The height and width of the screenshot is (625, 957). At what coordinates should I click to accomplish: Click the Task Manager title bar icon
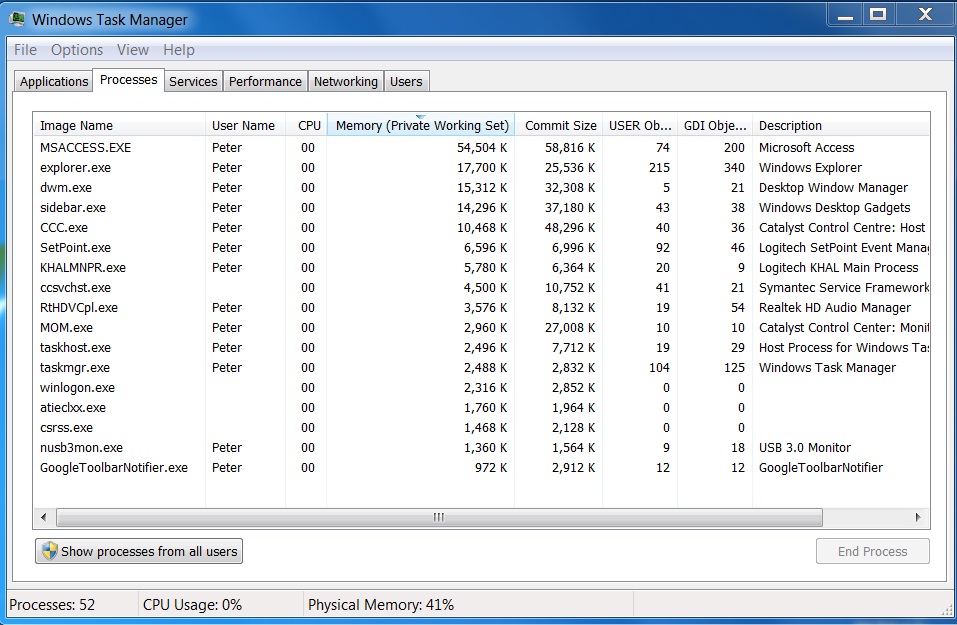point(17,19)
